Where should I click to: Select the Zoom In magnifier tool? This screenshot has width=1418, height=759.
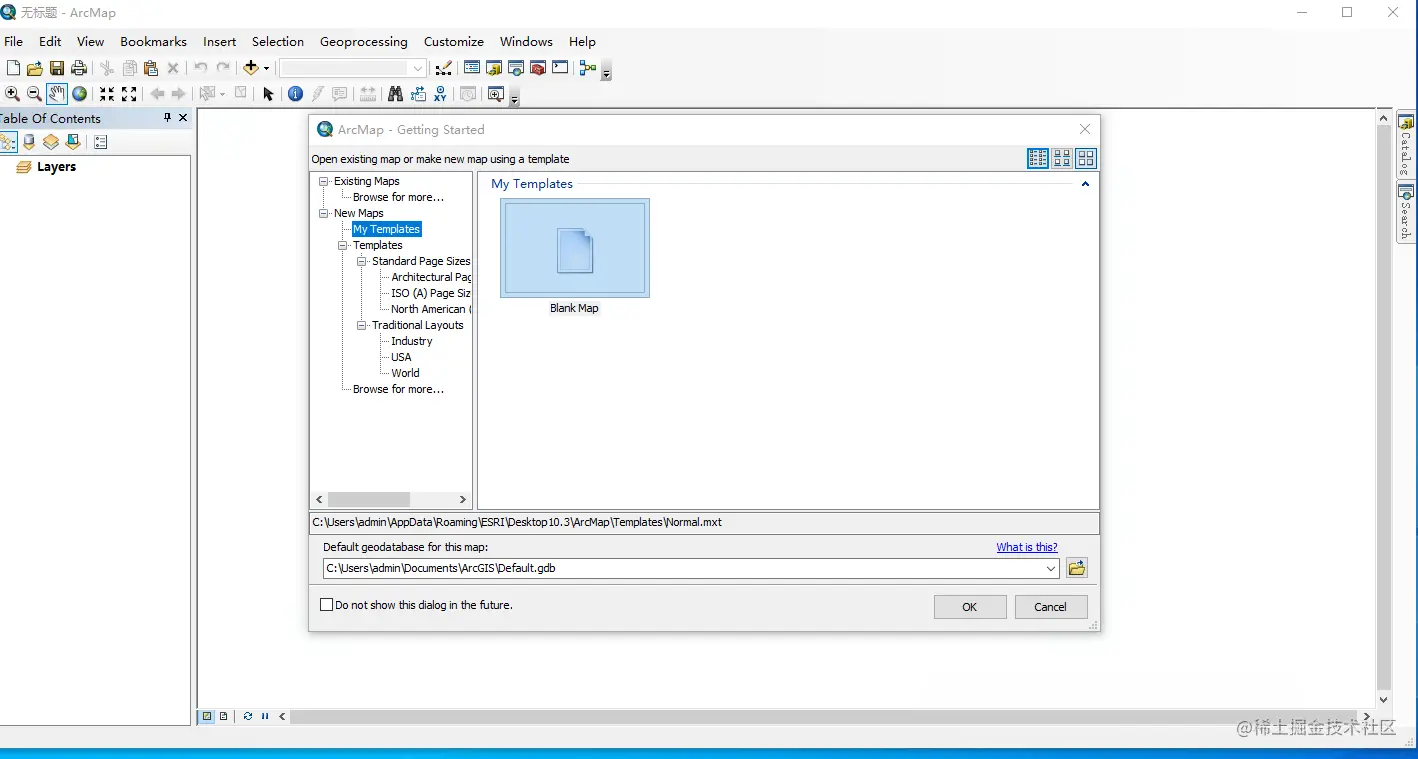[x=12, y=94]
